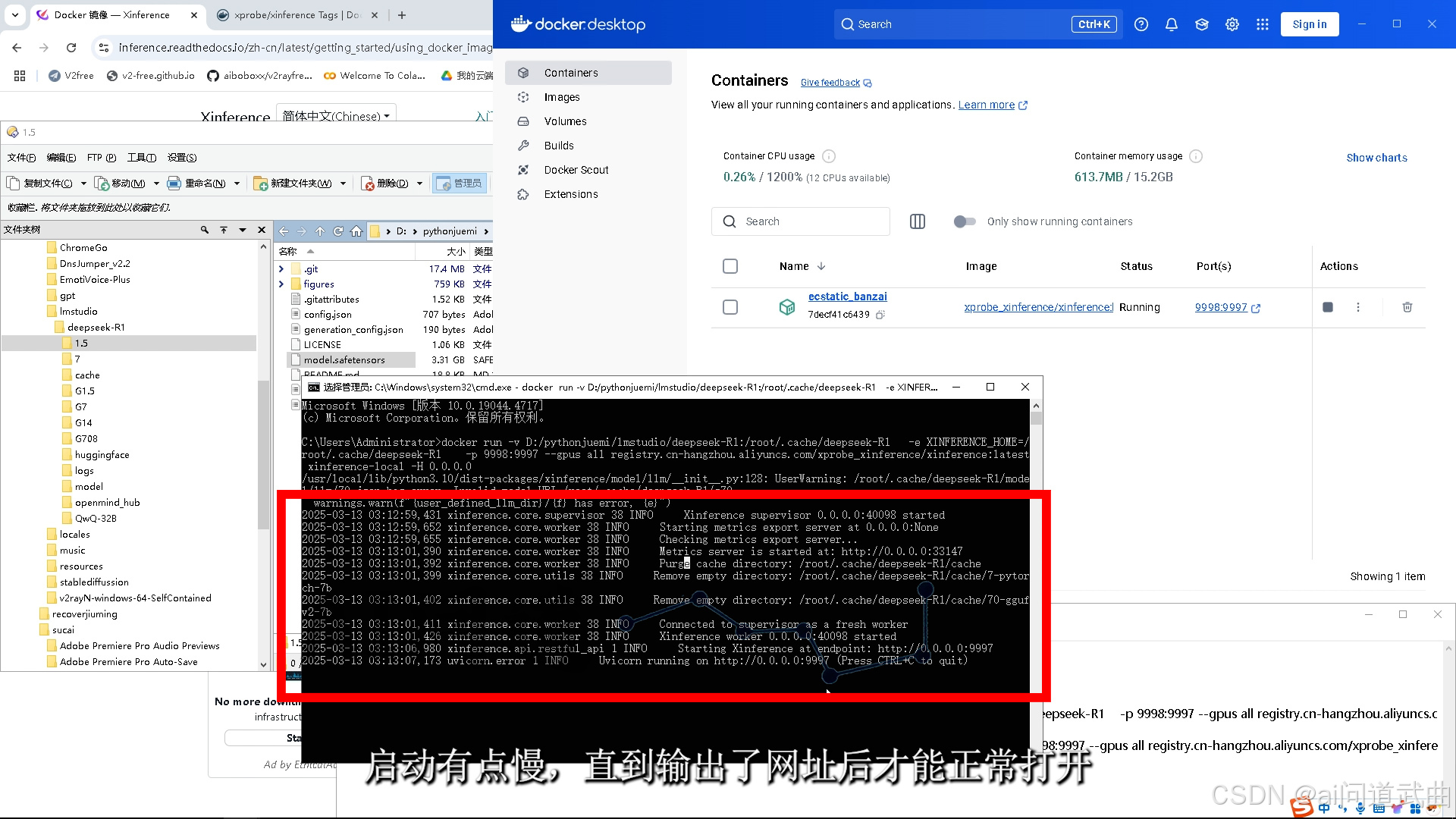Copy the container ID 7decf41c6439
The height and width of the screenshot is (819, 1456).
(x=880, y=315)
